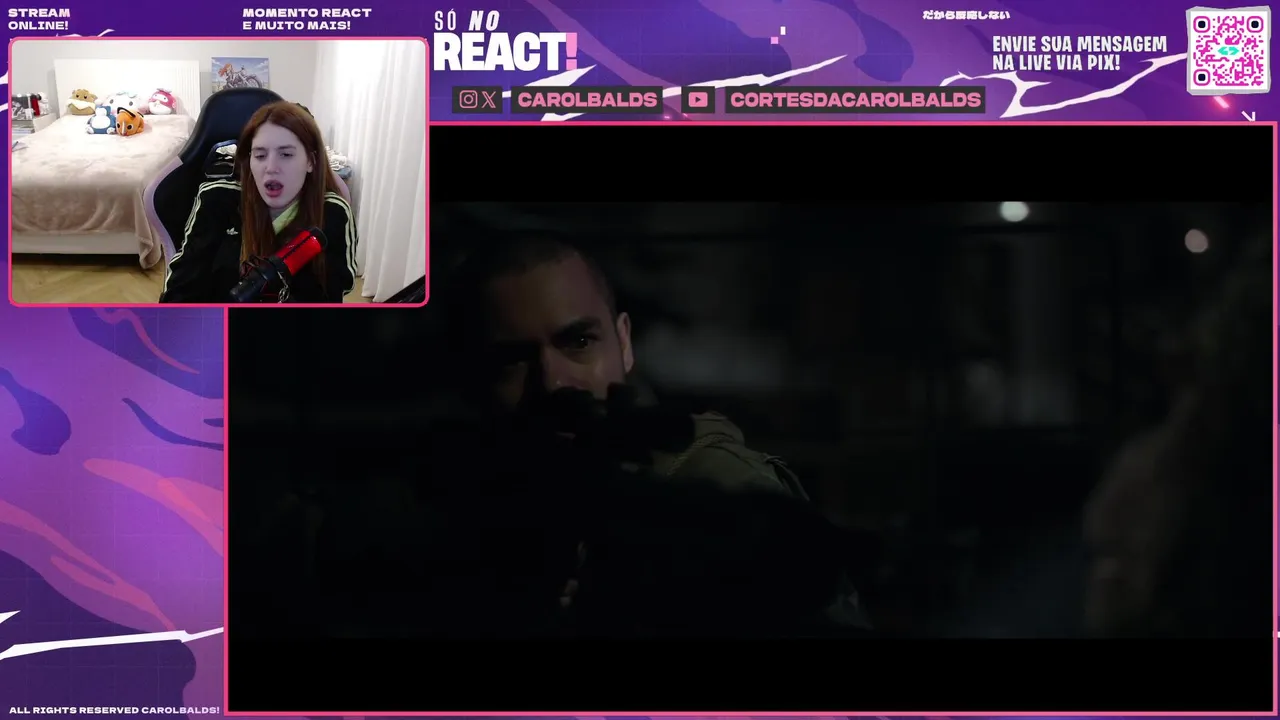This screenshot has width=1280, height=720.
Task: Click the dark movie video frame
Action: pyautogui.click(x=752, y=417)
